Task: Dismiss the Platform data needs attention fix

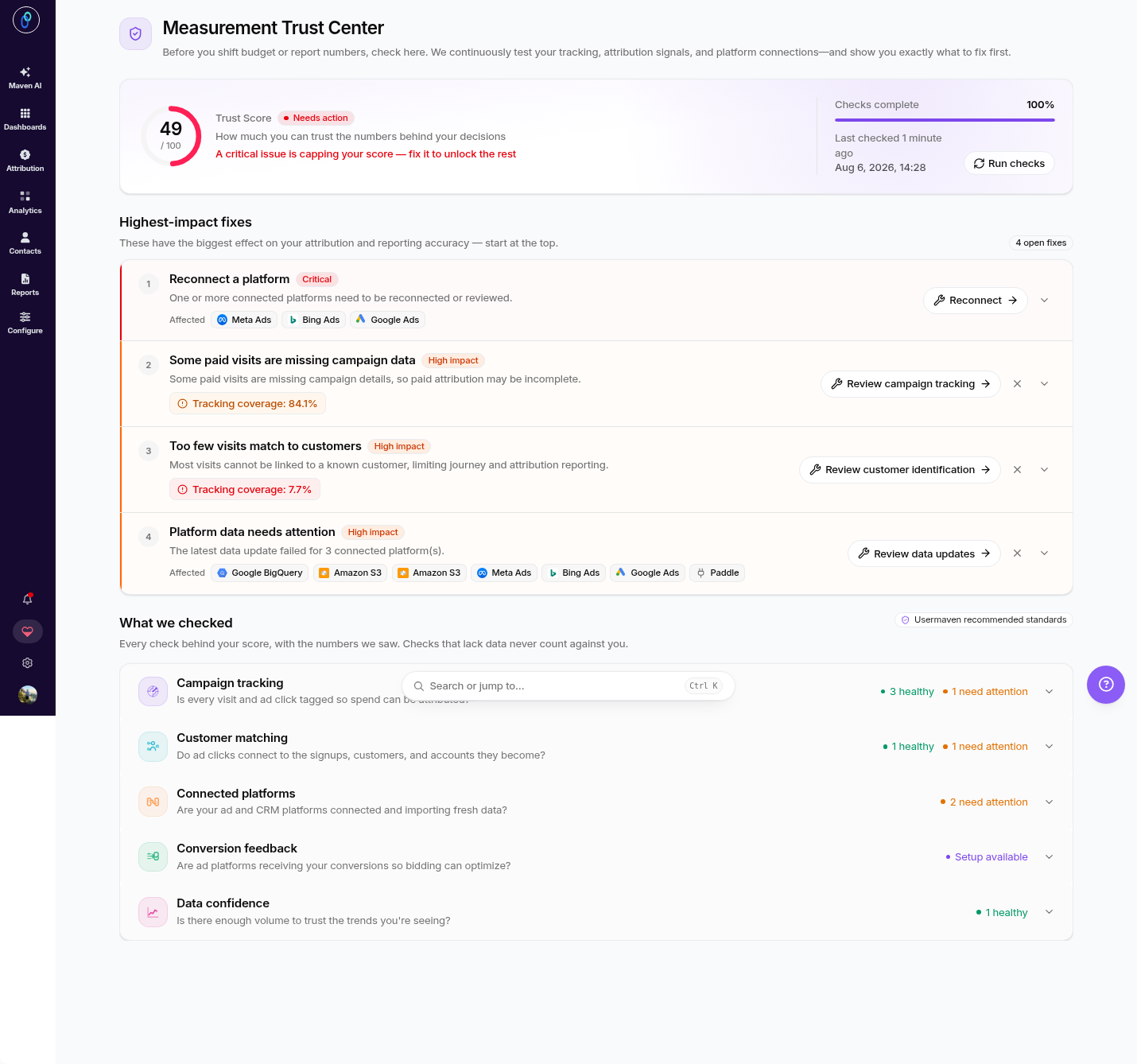Action: point(1017,553)
